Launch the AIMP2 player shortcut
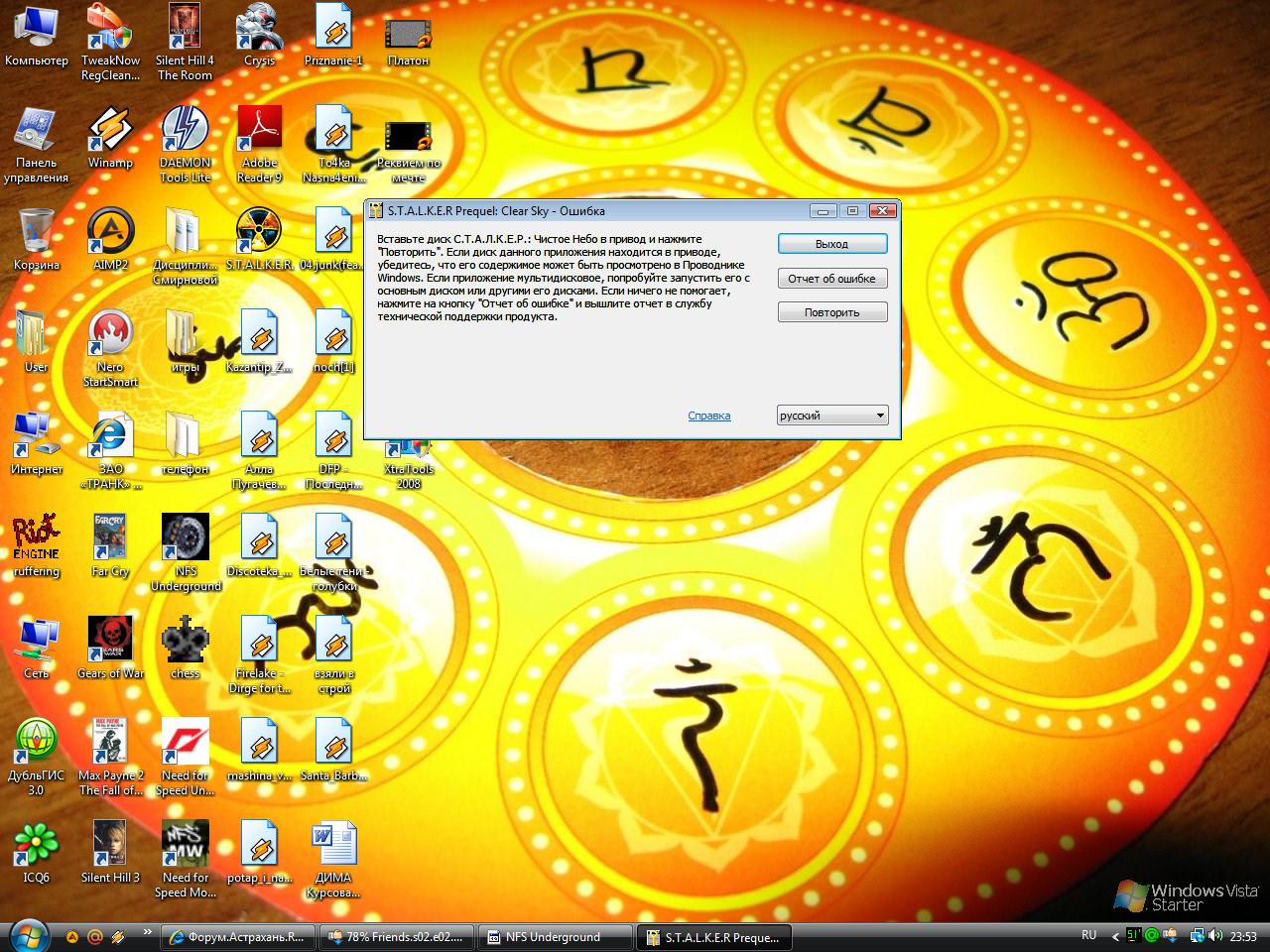This screenshot has width=1270, height=952. (110, 240)
